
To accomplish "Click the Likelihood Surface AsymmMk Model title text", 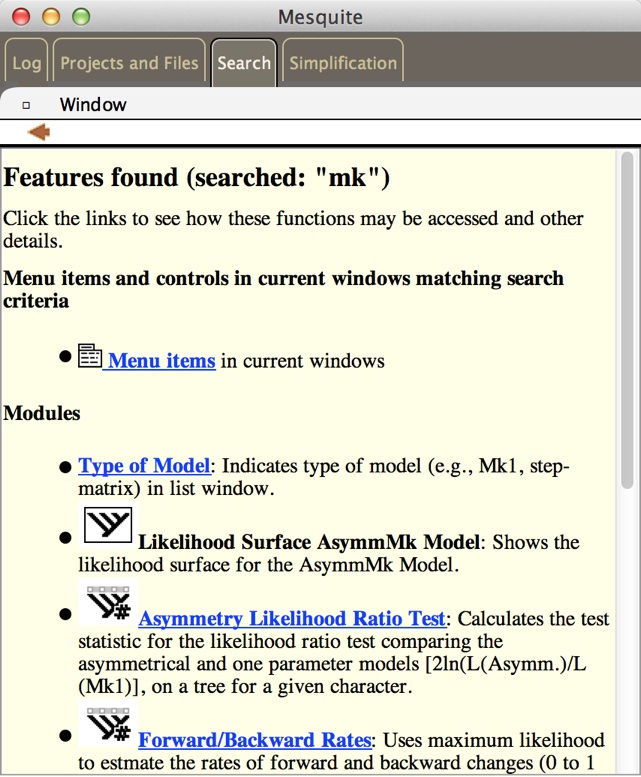I will coord(309,543).
